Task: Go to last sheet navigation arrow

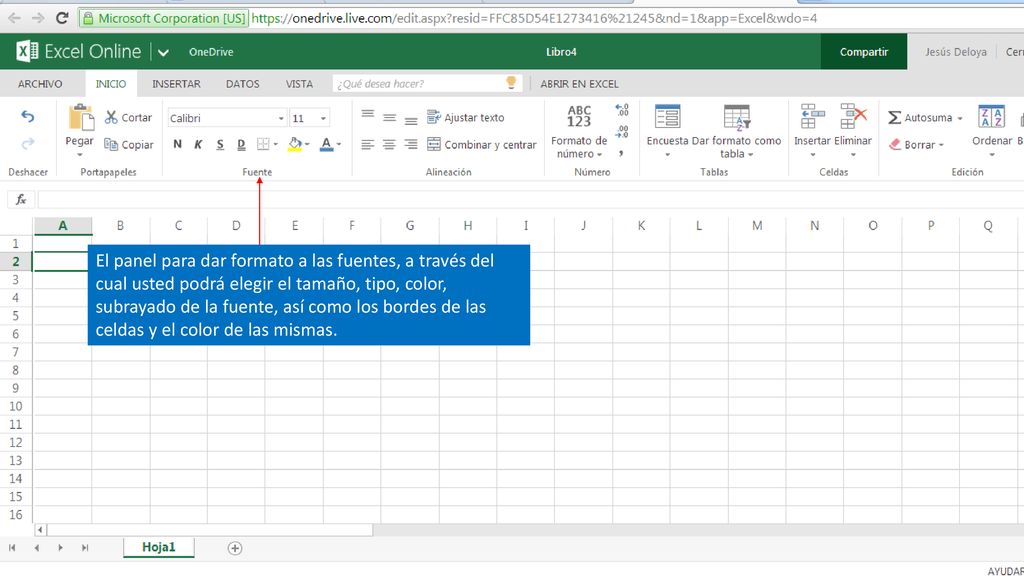Action: pos(85,548)
